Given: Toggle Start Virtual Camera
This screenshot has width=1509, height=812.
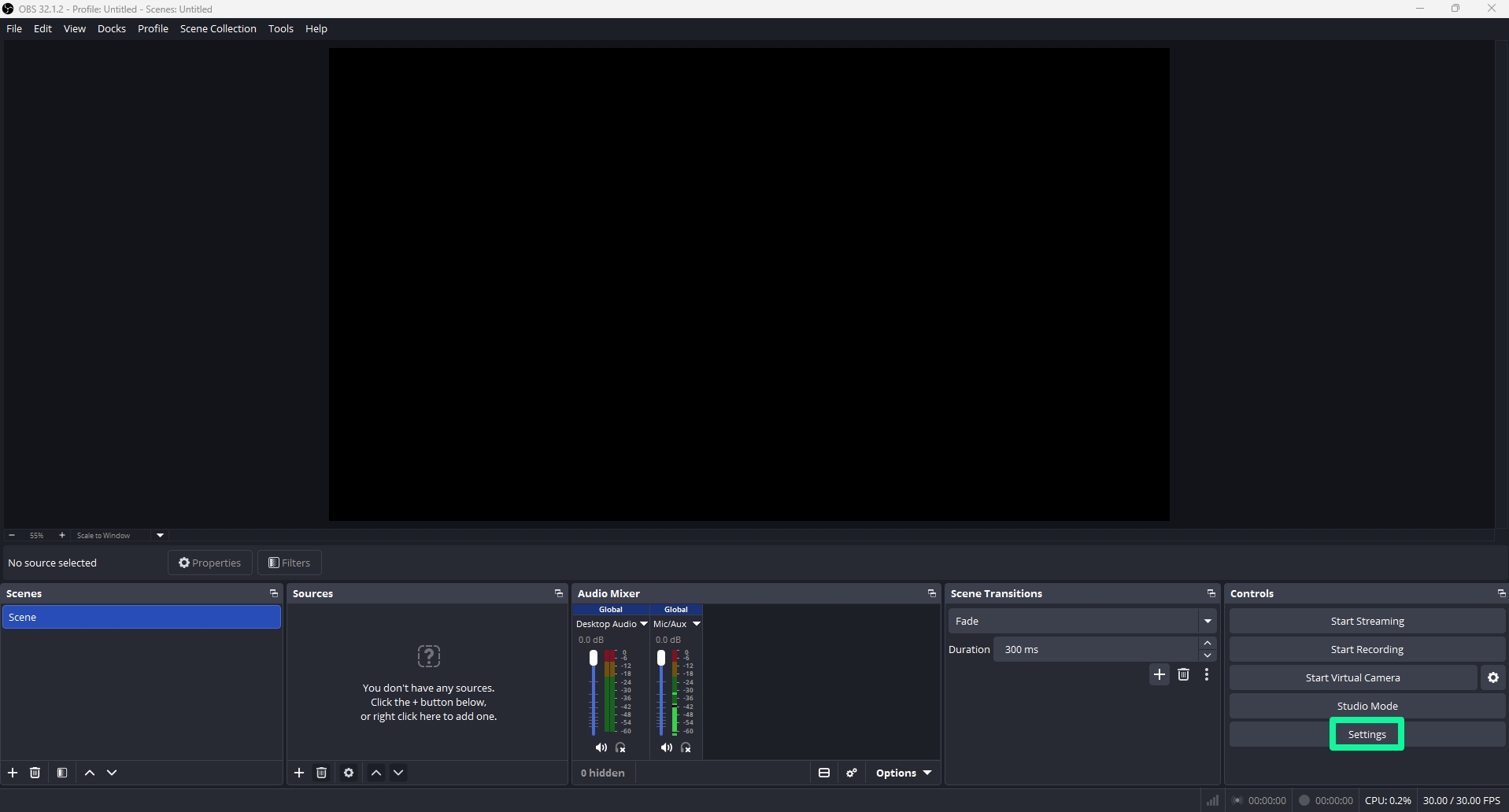Looking at the screenshot, I should pos(1353,677).
